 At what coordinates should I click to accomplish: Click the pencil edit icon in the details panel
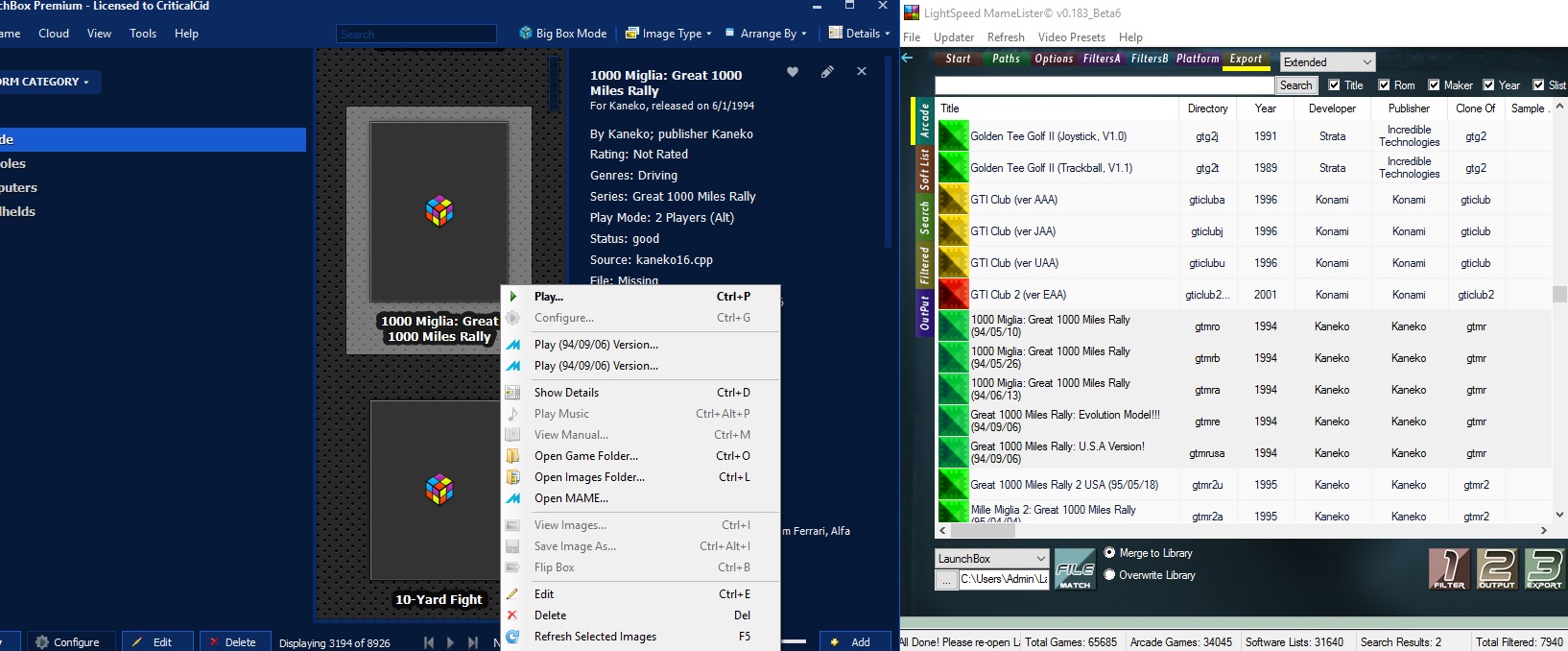click(x=827, y=72)
